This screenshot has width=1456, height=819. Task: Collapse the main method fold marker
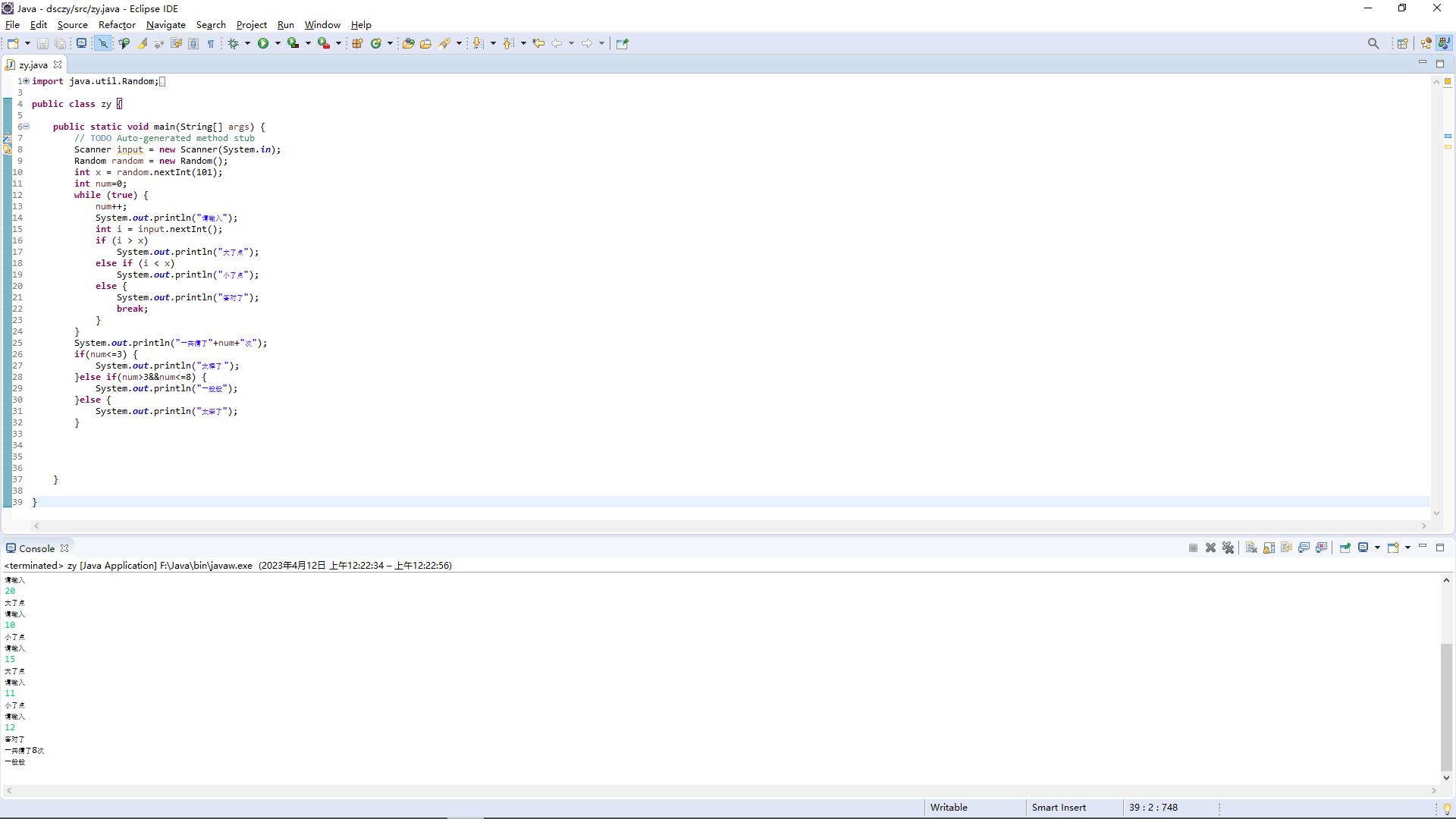26,127
